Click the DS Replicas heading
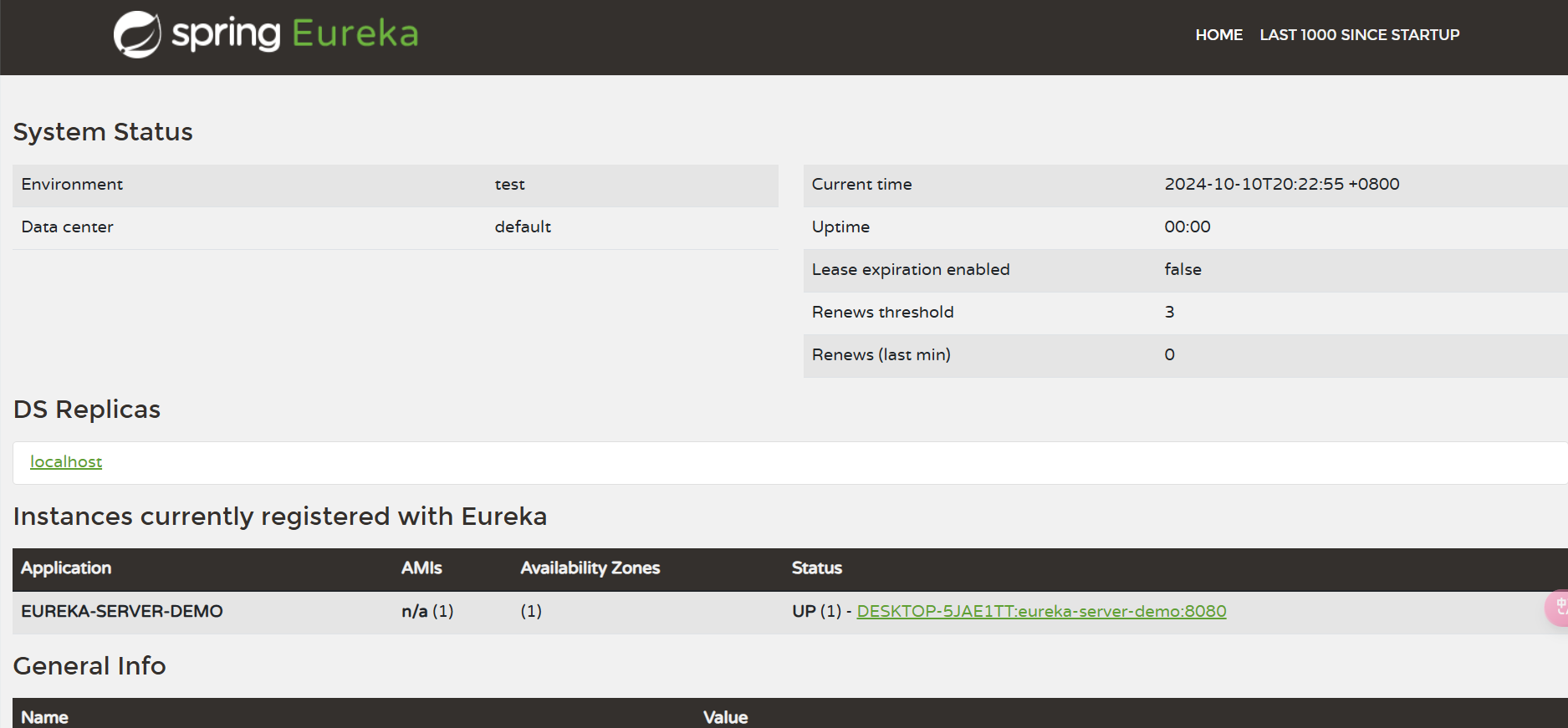 87,410
